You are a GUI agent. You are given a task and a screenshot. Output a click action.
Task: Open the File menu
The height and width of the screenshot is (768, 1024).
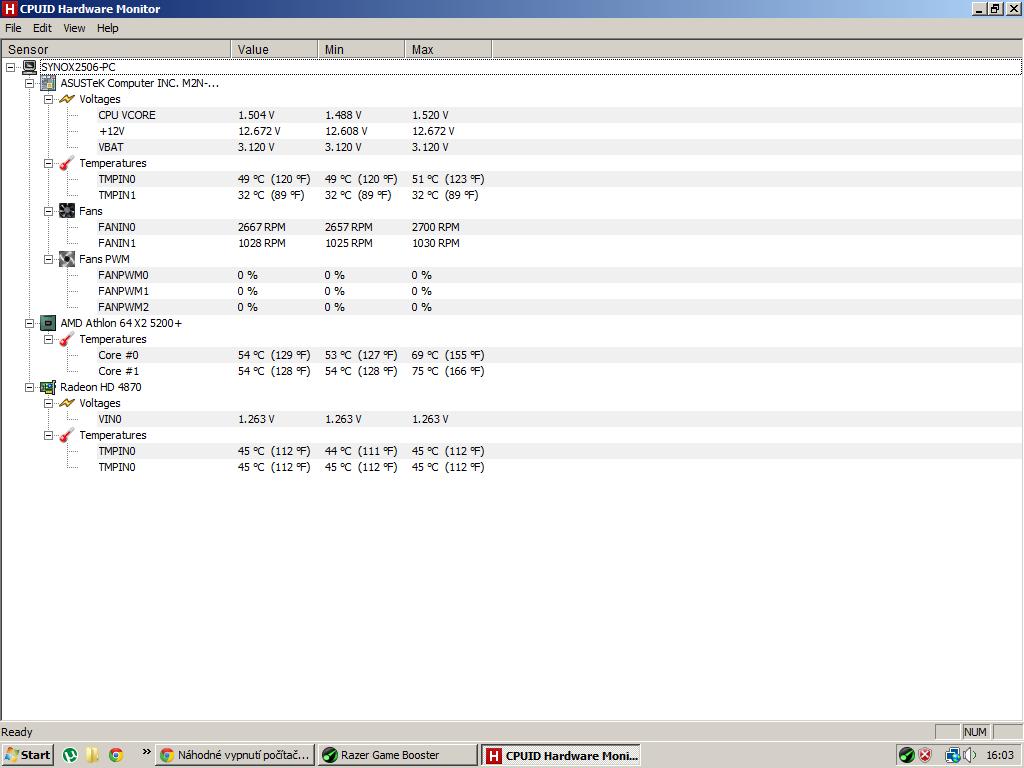[13, 28]
